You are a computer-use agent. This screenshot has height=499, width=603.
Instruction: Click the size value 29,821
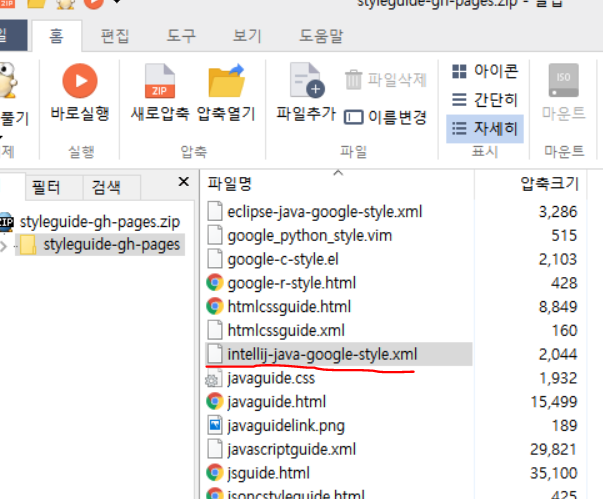pos(553,449)
